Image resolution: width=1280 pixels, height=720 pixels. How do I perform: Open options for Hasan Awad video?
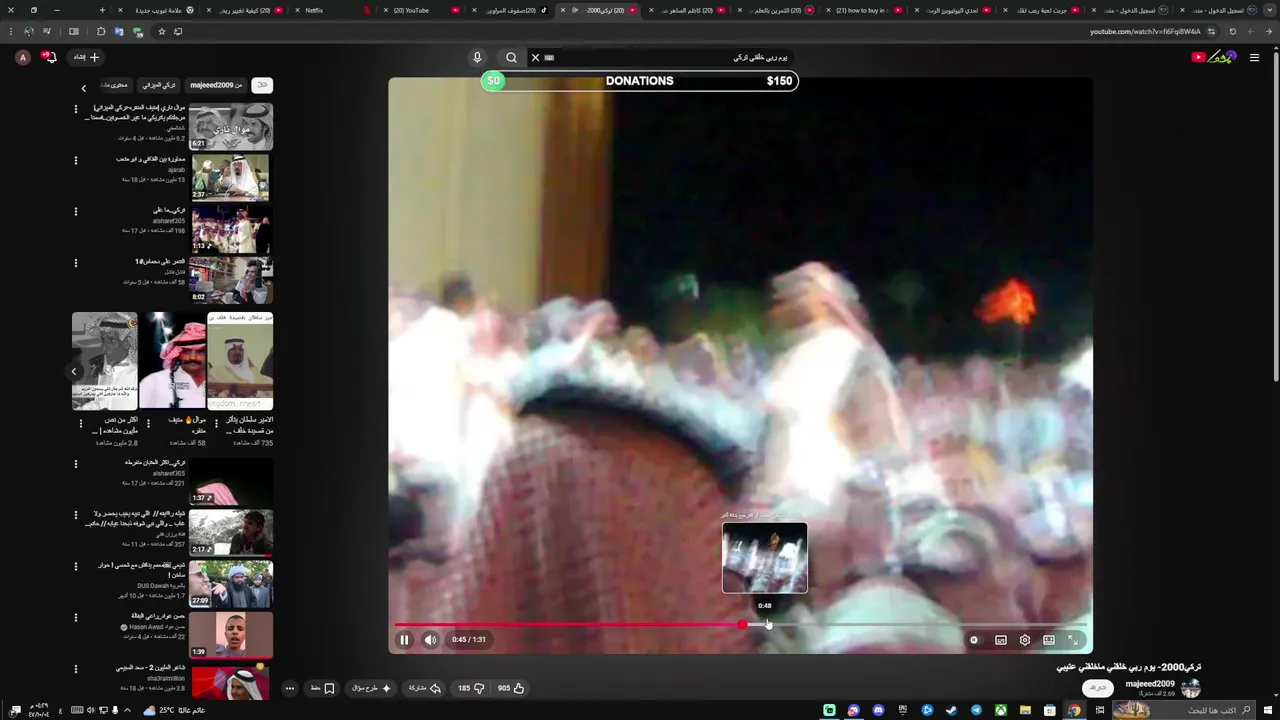click(75, 617)
